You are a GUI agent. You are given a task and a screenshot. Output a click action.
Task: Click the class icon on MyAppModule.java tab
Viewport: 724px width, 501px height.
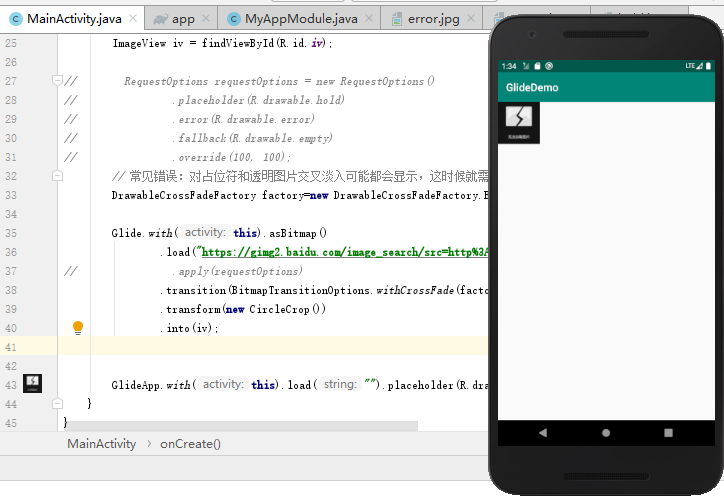pyautogui.click(x=234, y=19)
